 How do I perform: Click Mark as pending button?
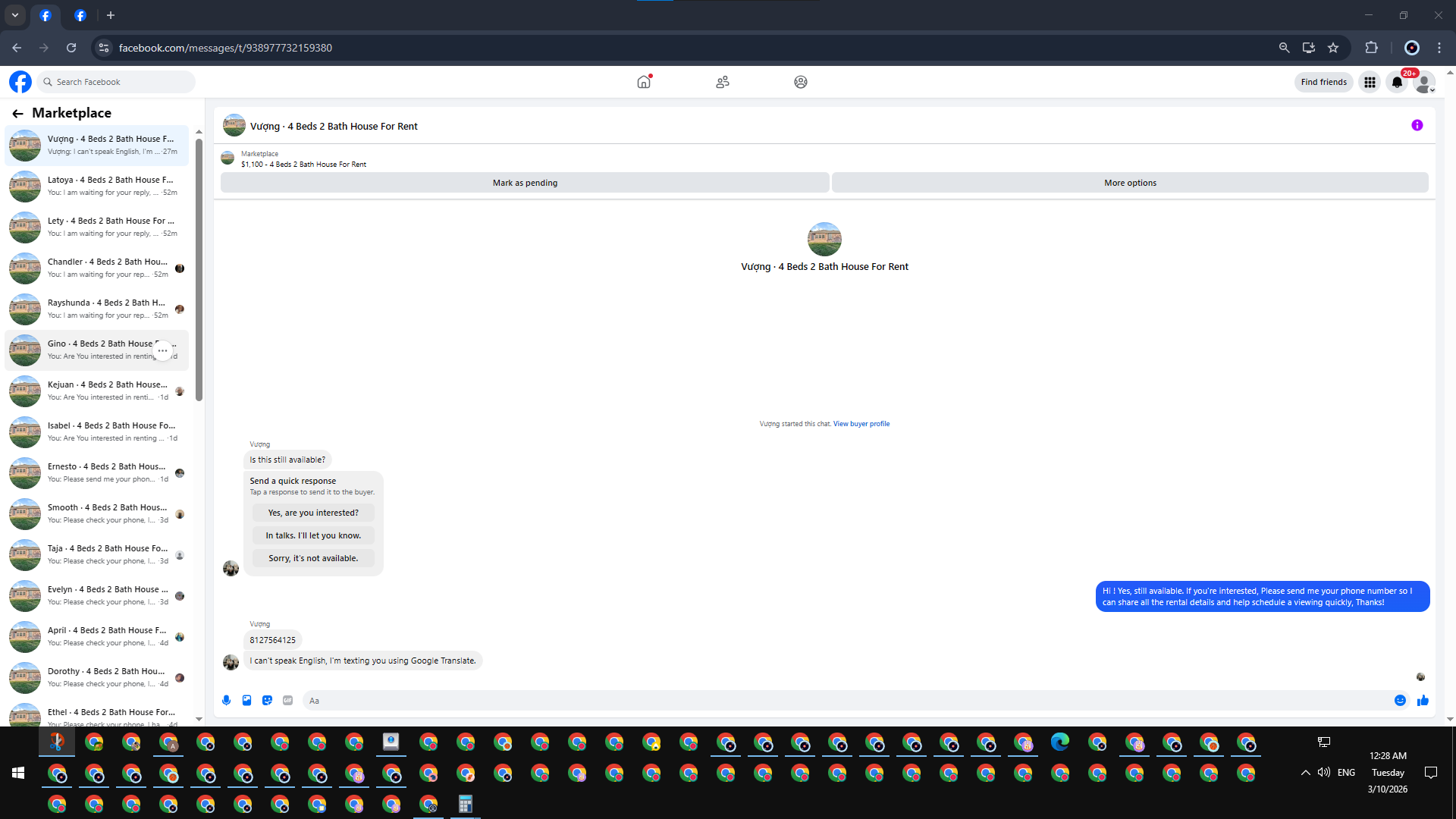click(525, 183)
